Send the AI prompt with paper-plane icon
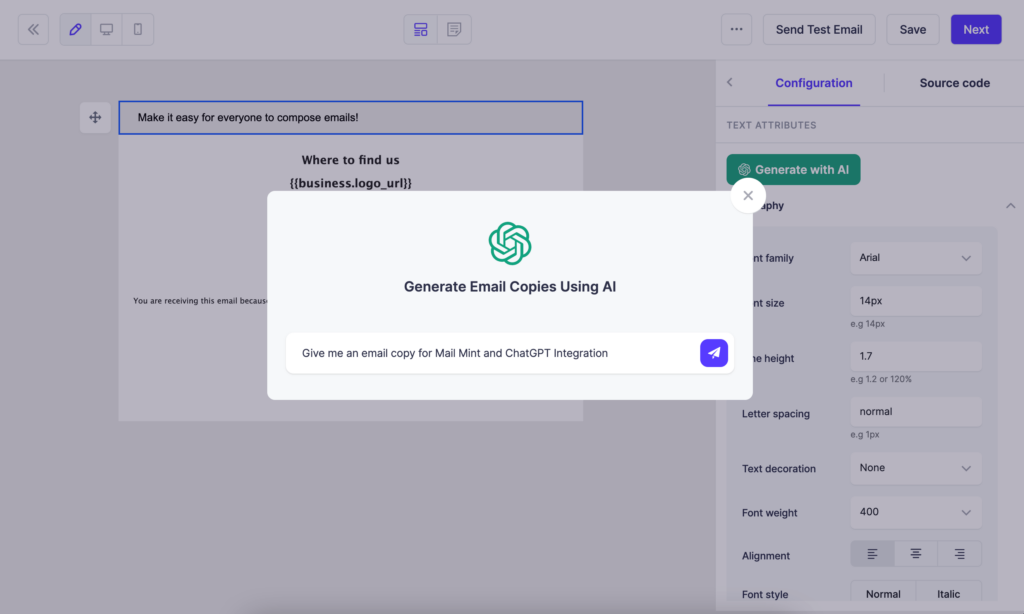 coord(714,353)
